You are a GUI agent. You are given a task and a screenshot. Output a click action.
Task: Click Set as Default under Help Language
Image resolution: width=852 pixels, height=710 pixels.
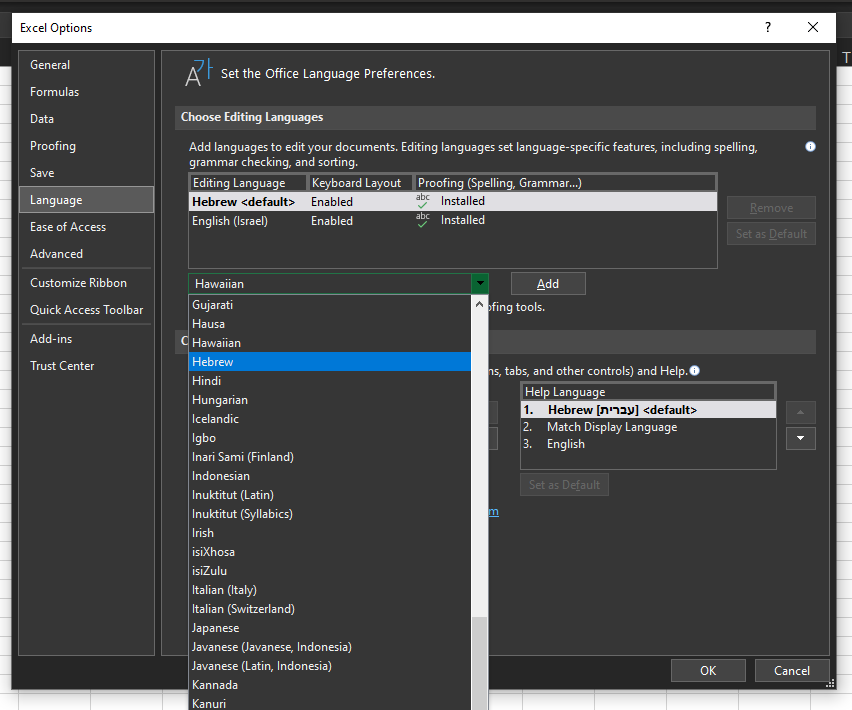[x=564, y=485]
